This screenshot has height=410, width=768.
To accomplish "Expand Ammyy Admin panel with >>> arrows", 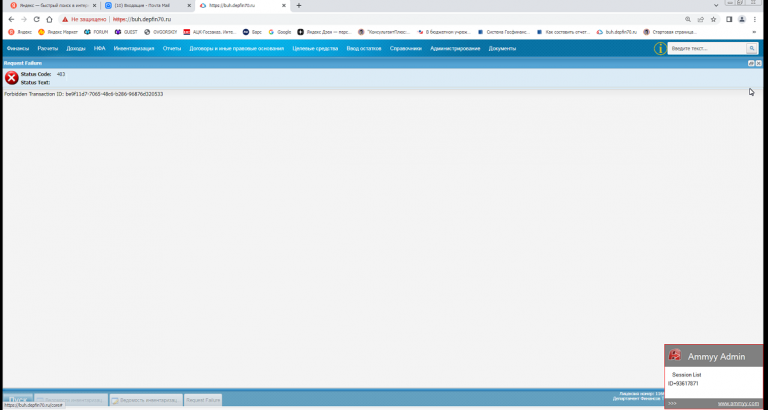I will [x=672, y=404].
